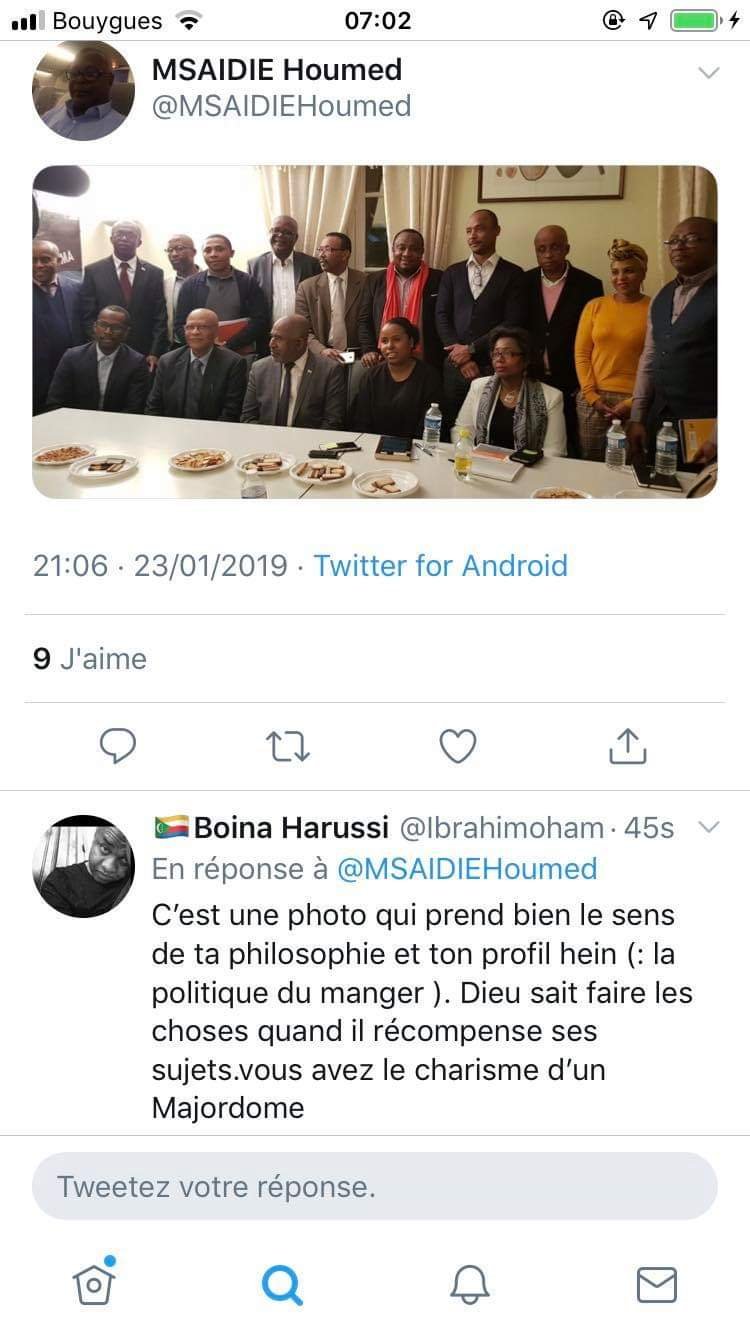Tap the @MSAIDIEHoumed mention link in the reply
This screenshot has height=1334, width=750.
467,869
